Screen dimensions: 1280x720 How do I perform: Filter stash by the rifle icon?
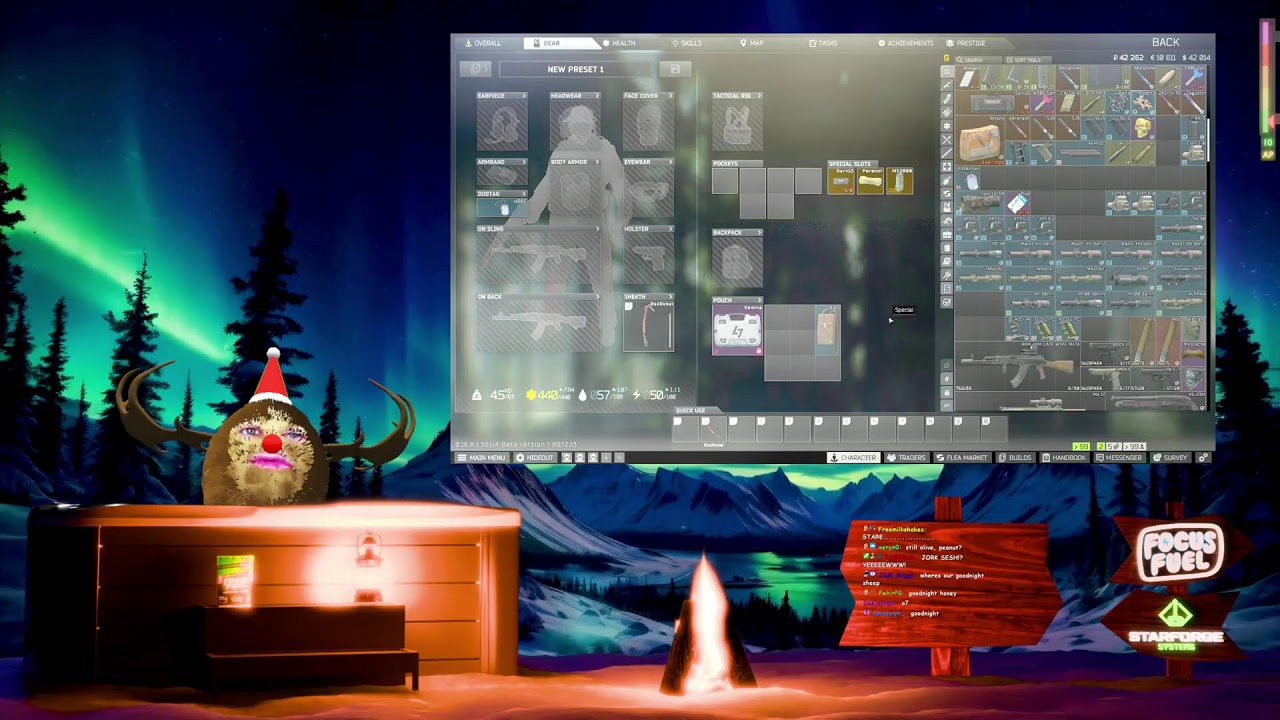point(947,86)
